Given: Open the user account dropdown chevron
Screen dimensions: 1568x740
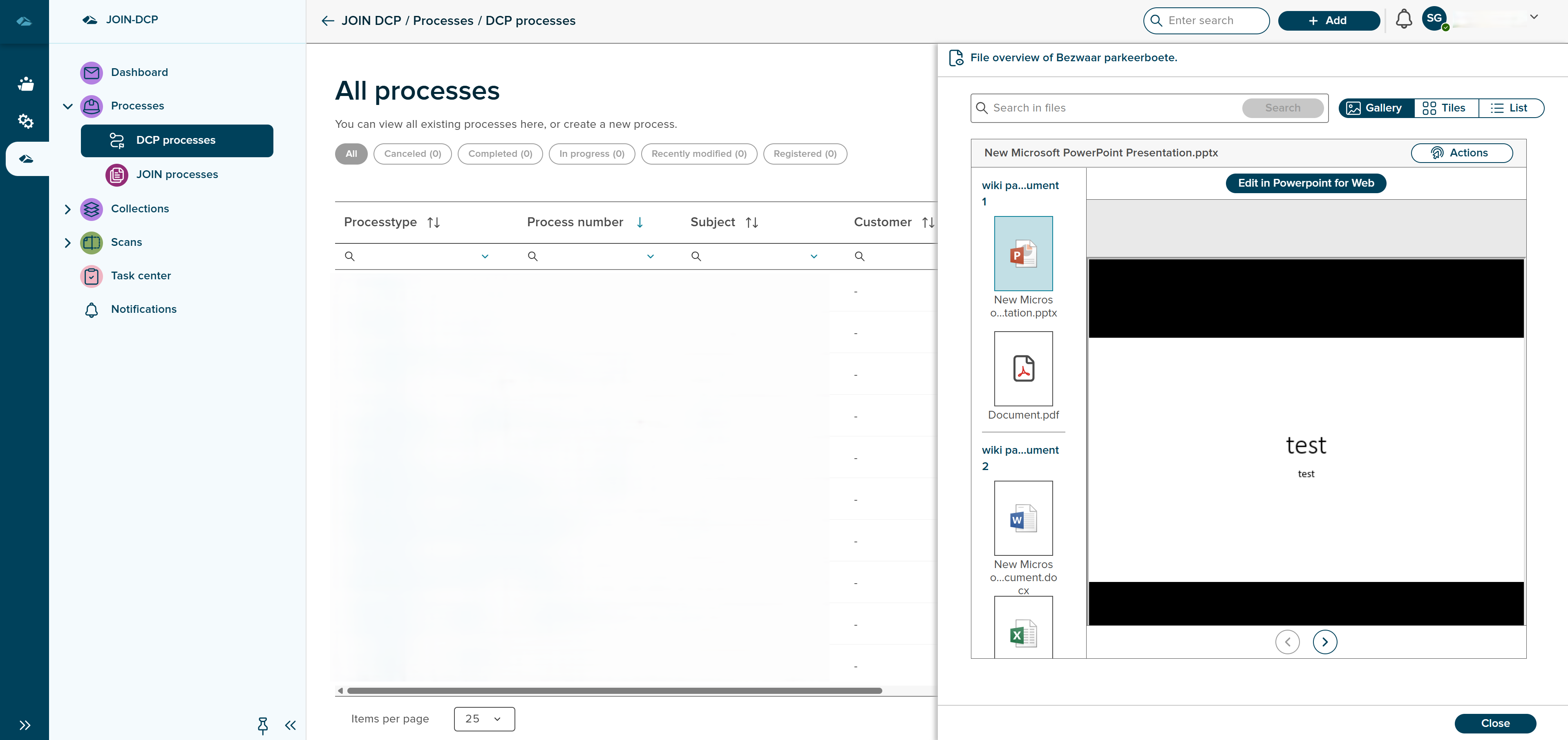Looking at the screenshot, I should 1533,17.
